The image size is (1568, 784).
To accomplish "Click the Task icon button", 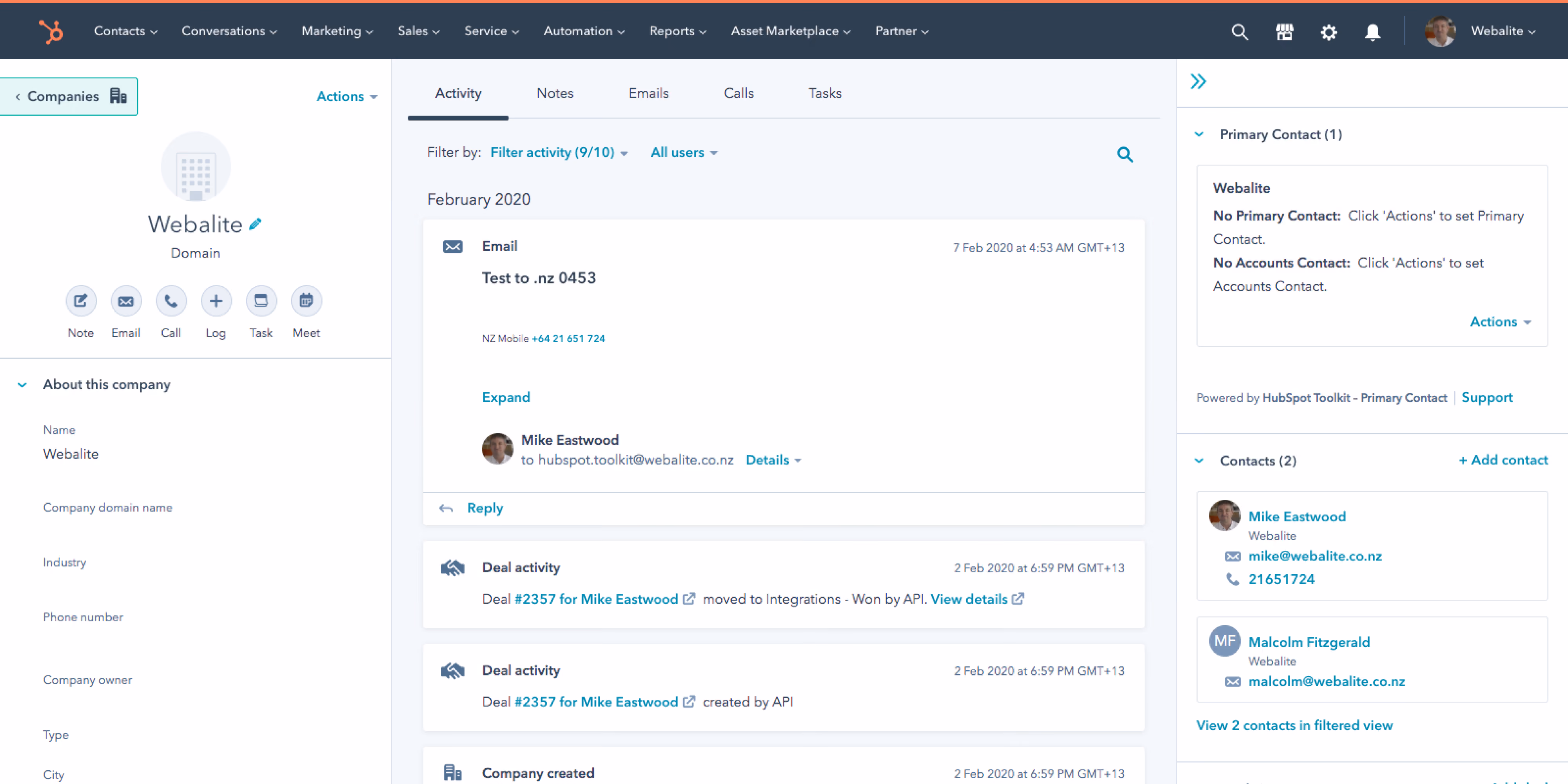I will click(x=261, y=301).
